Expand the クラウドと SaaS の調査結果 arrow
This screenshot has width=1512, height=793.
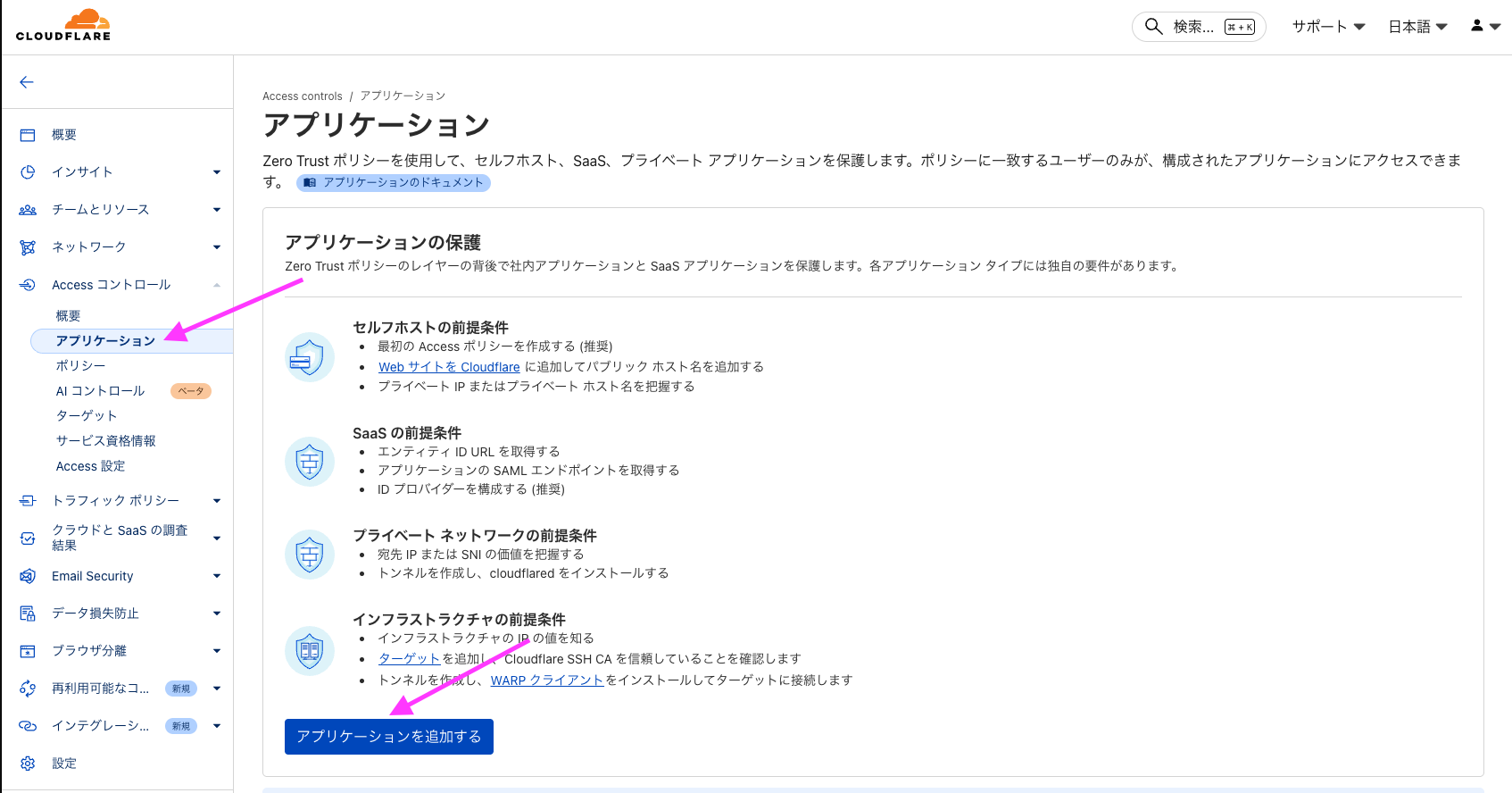tap(217, 538)
